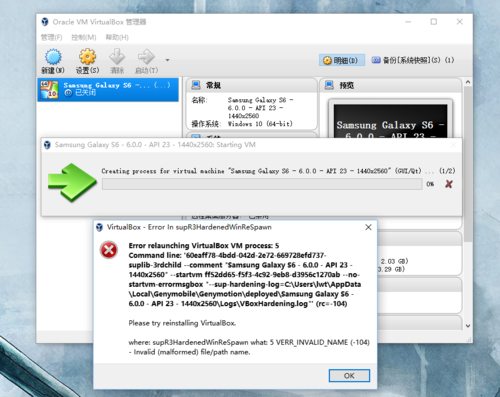Click the New (新建) VM toolbar icon
This screenshot has height=397, width=500.
(53, 57)
